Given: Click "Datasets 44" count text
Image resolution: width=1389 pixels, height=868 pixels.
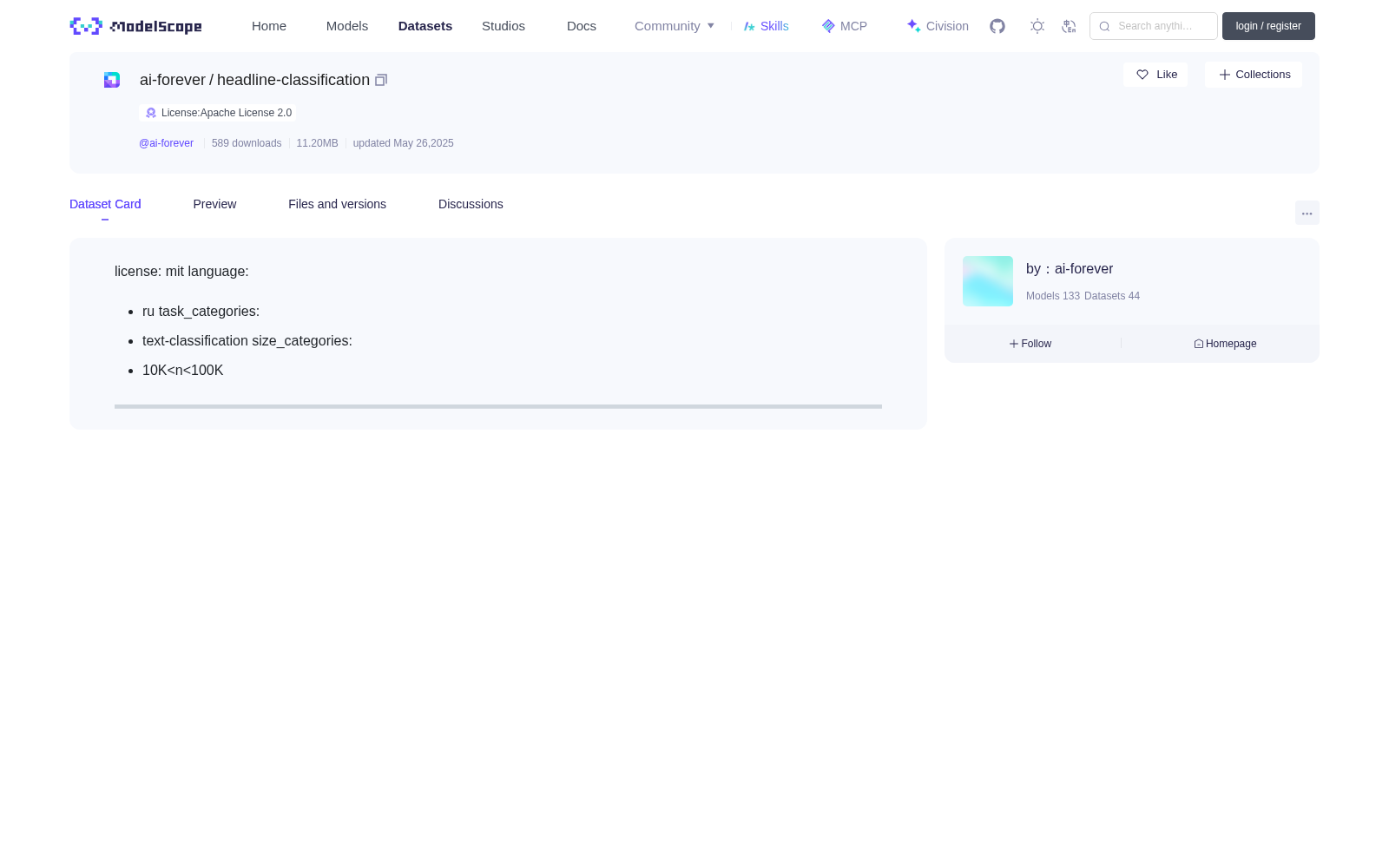Looking at the screenshot, I should [x=1112, y=296].
